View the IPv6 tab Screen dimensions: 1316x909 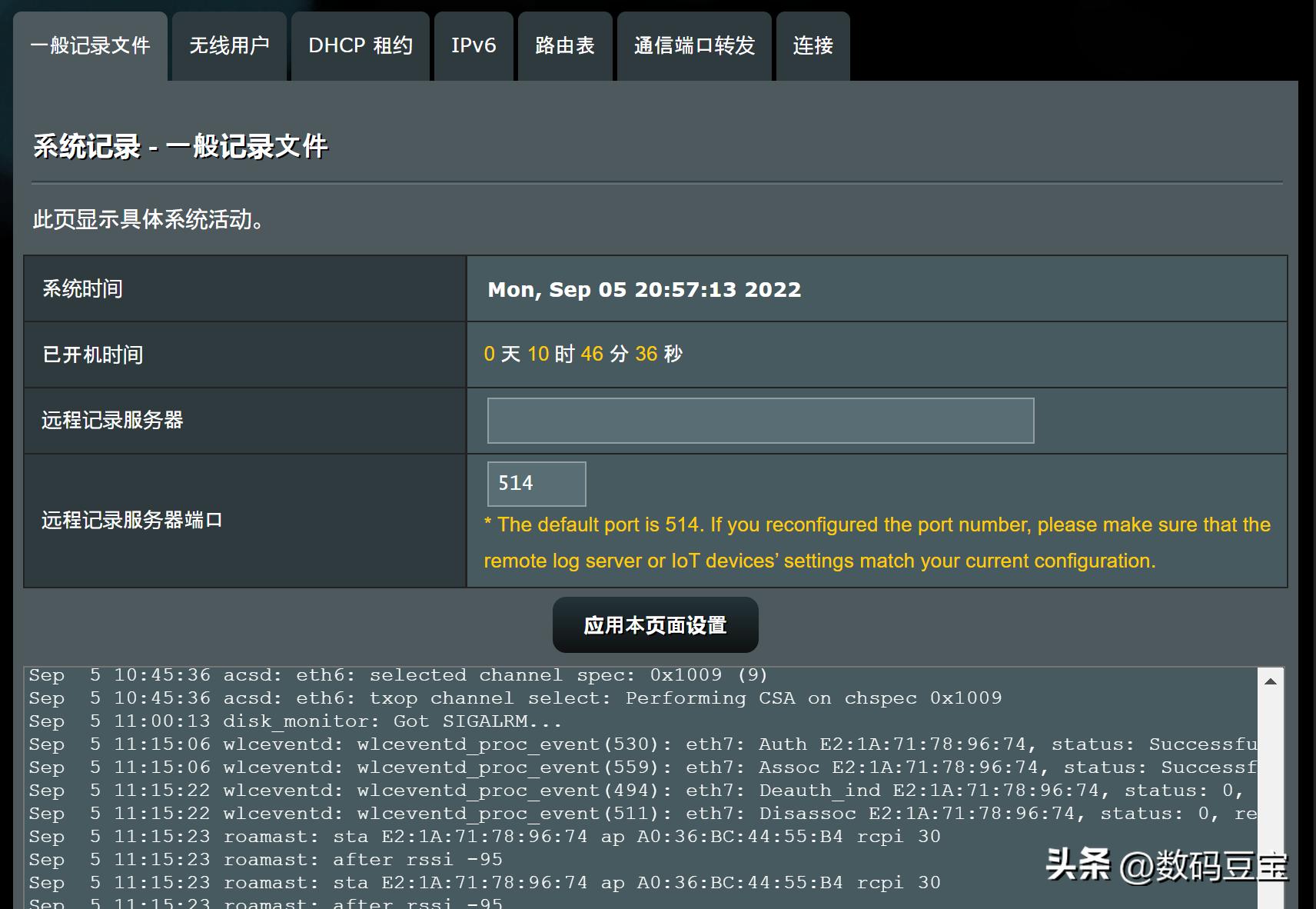(x=473, y=46)
